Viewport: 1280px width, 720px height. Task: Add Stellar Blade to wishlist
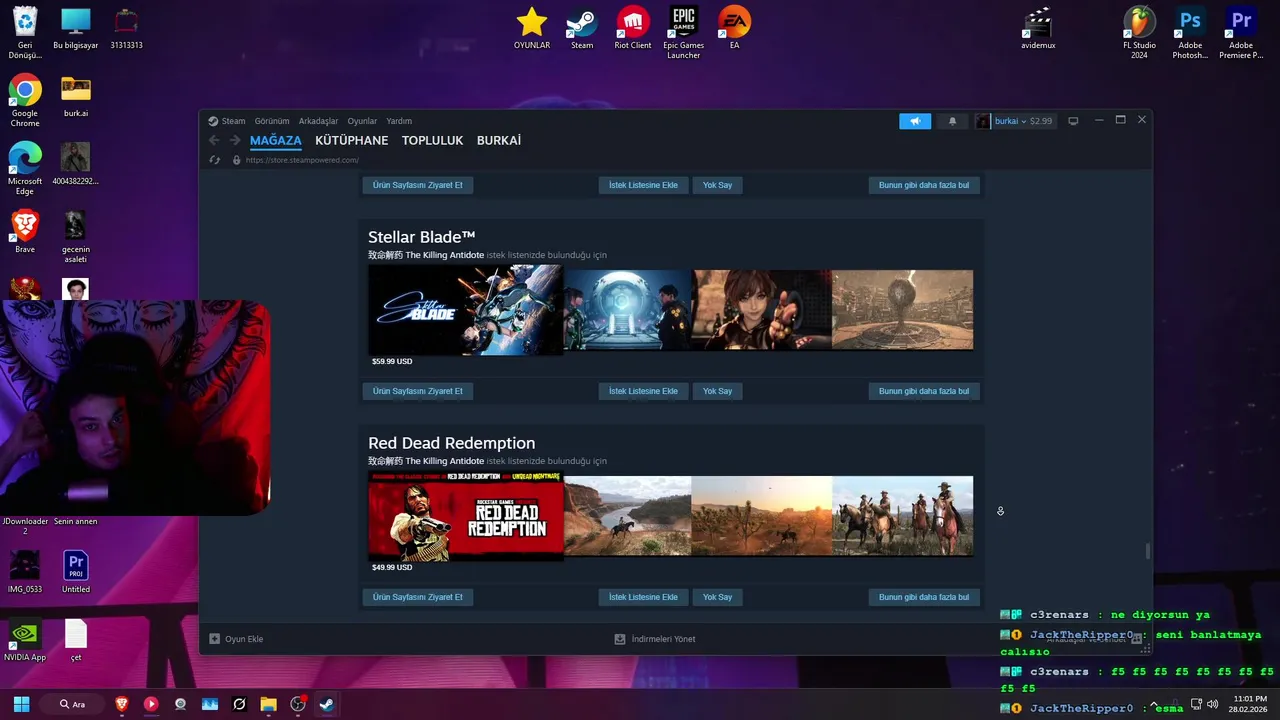643,391
